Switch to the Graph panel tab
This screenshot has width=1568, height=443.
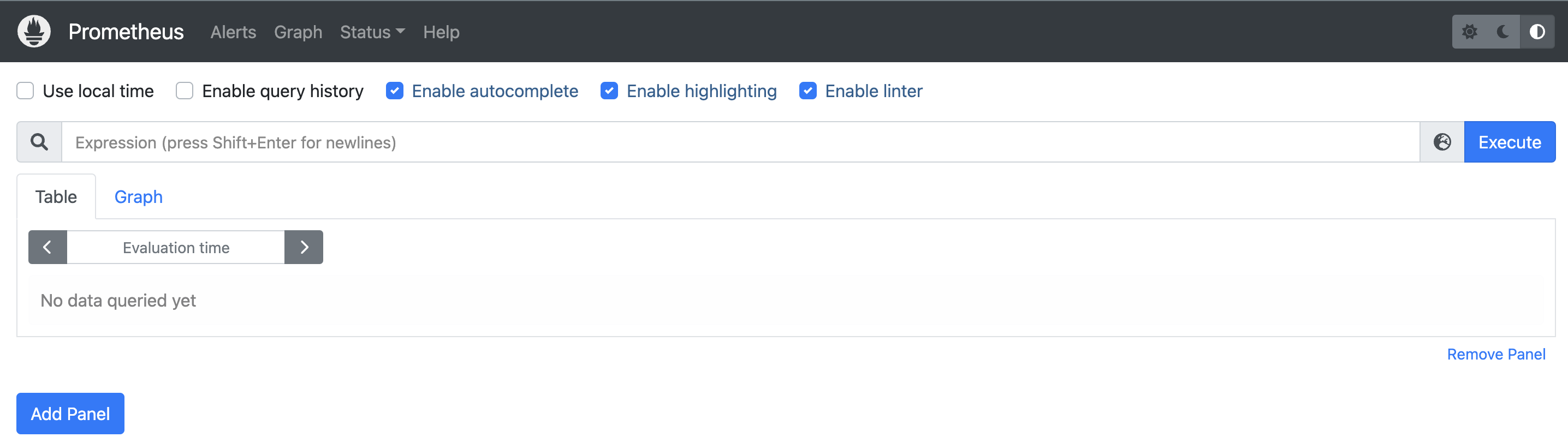(x=138, y=197)
